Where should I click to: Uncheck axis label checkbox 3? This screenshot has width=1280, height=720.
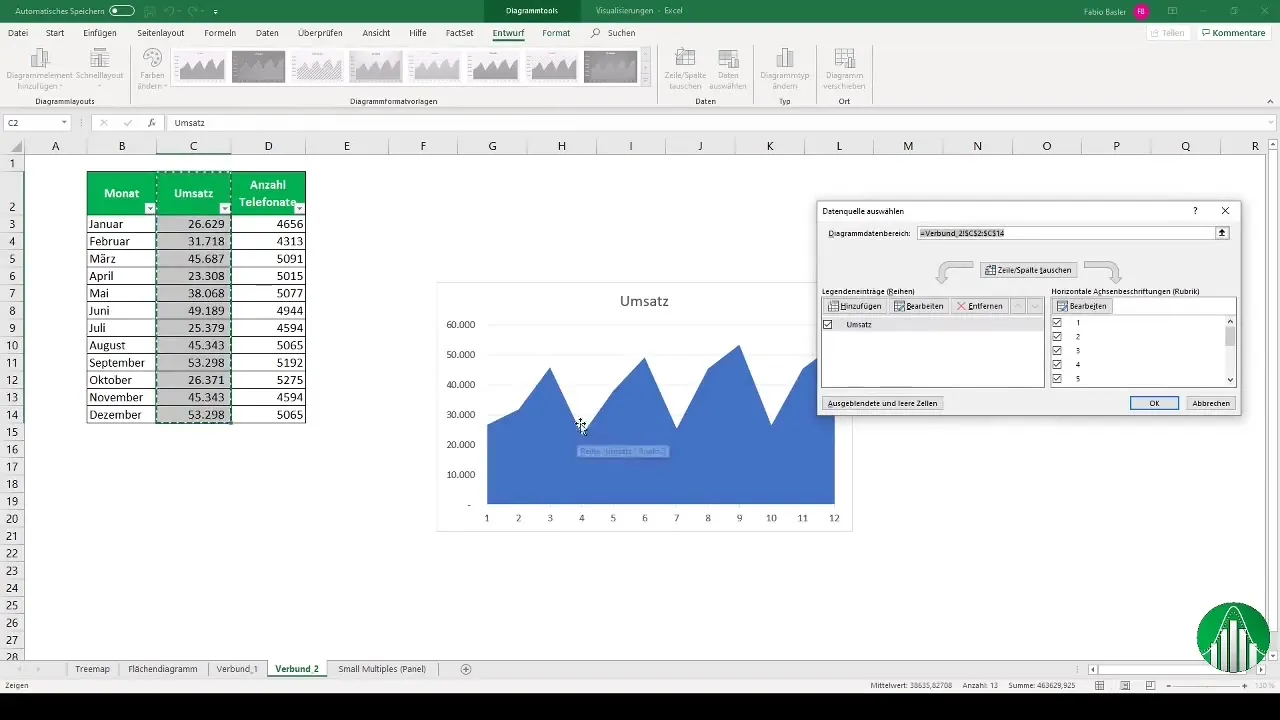tap(1057, 351)
